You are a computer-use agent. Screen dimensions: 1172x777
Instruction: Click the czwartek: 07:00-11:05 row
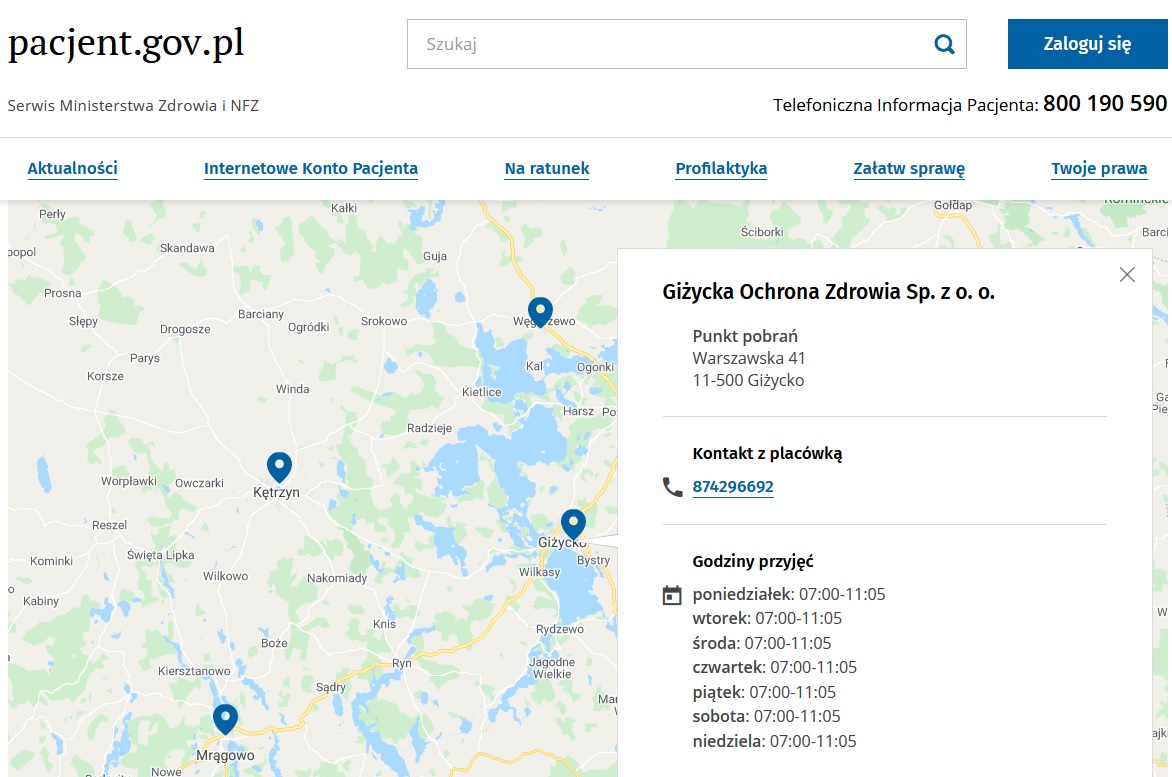tap(774, 667)
